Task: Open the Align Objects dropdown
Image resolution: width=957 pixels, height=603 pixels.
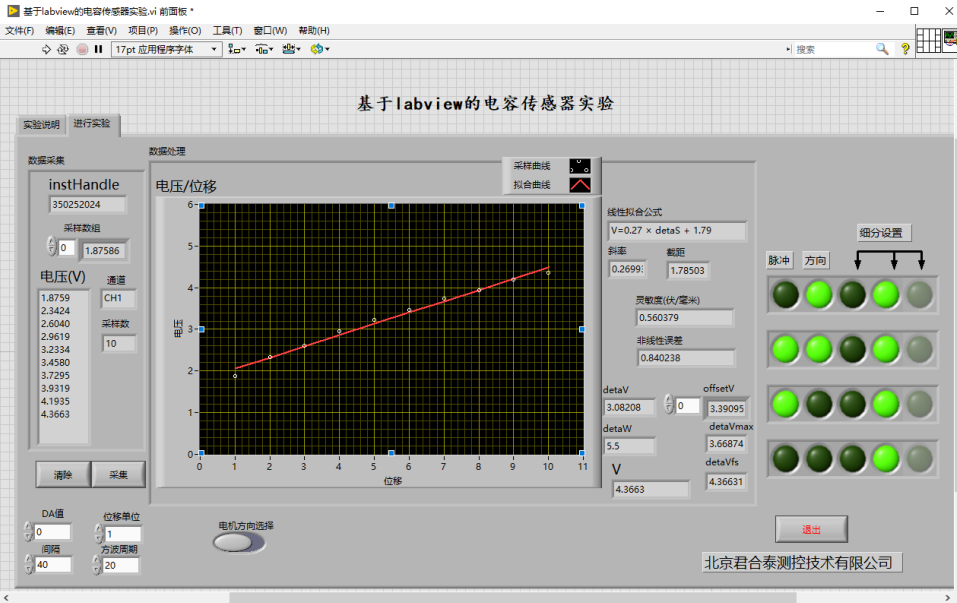Action: click(237, 49)
